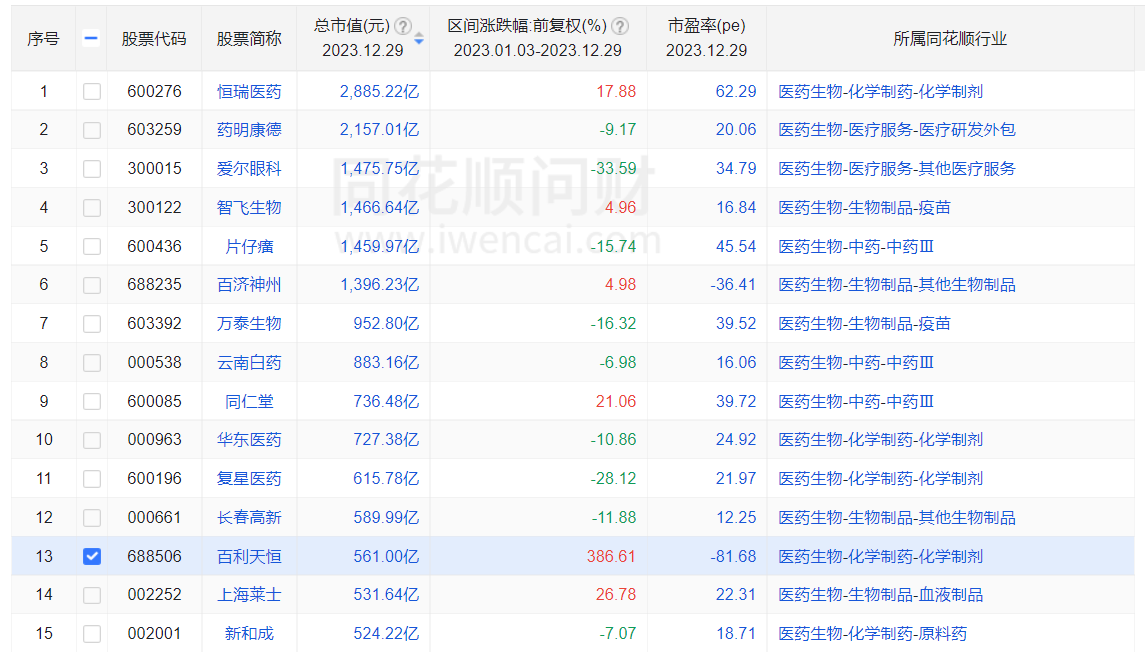Click stock code 002001
Viewport: 1145px width, 652px height.
pos(154,634)
